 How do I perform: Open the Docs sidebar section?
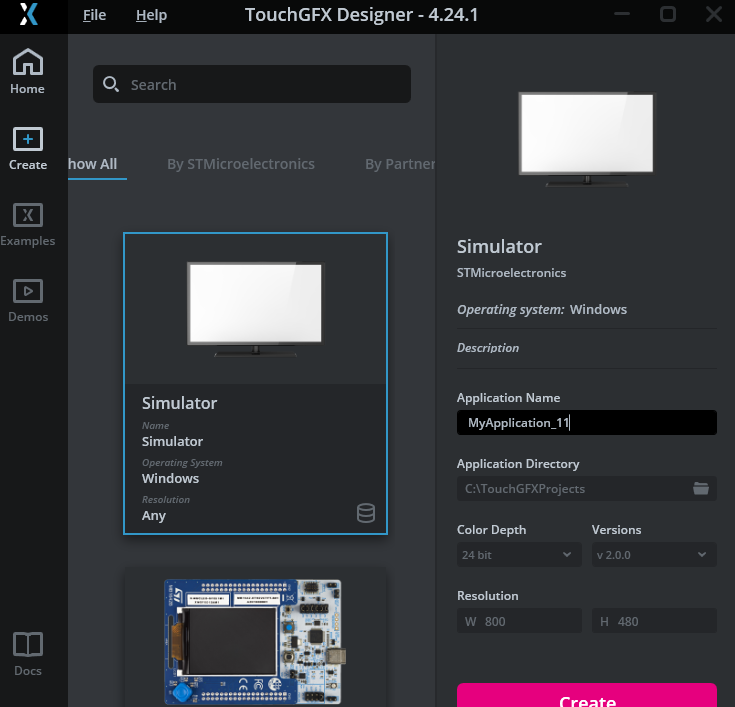(x=28, y=653)
